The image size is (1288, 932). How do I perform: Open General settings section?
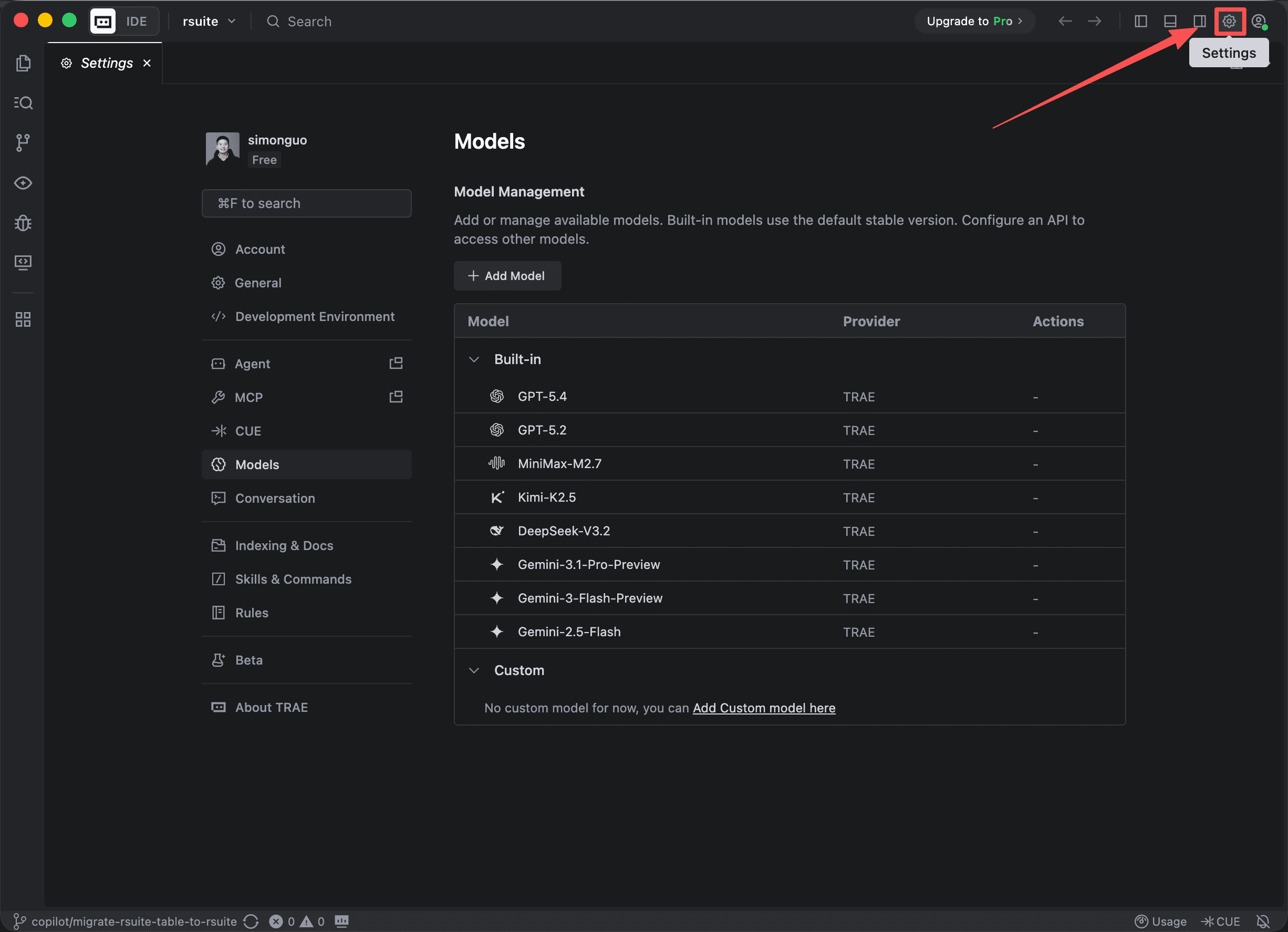[307, 283]
